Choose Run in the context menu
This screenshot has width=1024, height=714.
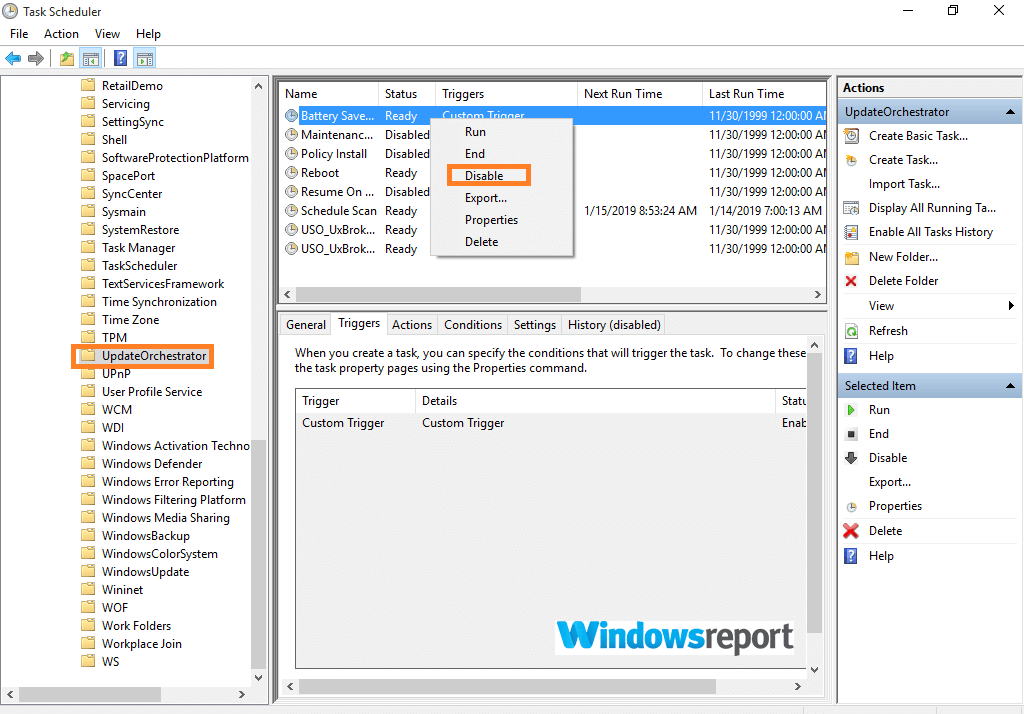coord(475,132)
